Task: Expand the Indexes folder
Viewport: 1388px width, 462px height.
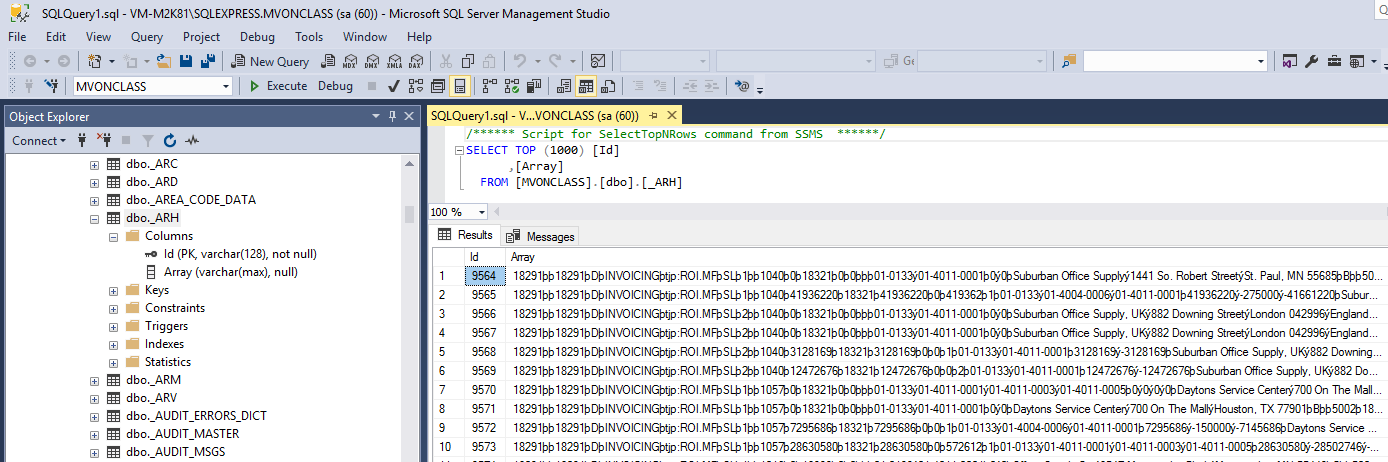Action: pos(112,344)
